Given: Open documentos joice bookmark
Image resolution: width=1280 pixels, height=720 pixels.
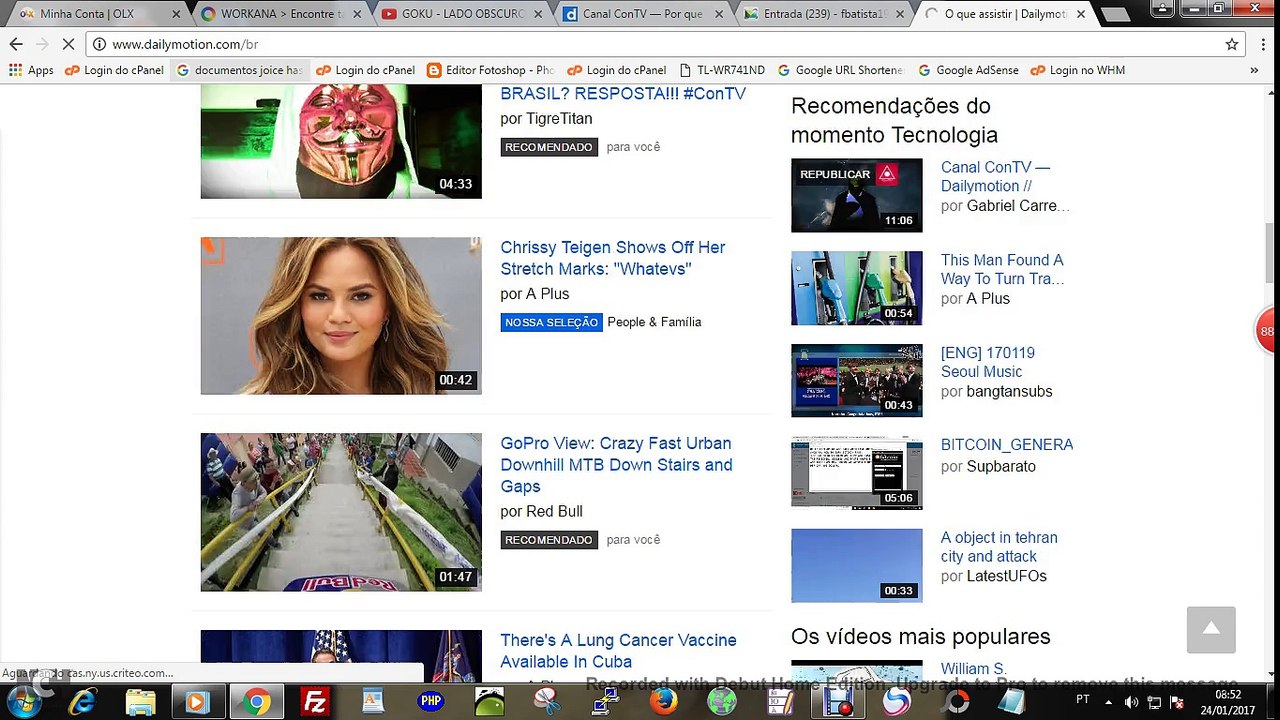Looking at the screenshot, I should pyautogui.click(x=239, y=70).
